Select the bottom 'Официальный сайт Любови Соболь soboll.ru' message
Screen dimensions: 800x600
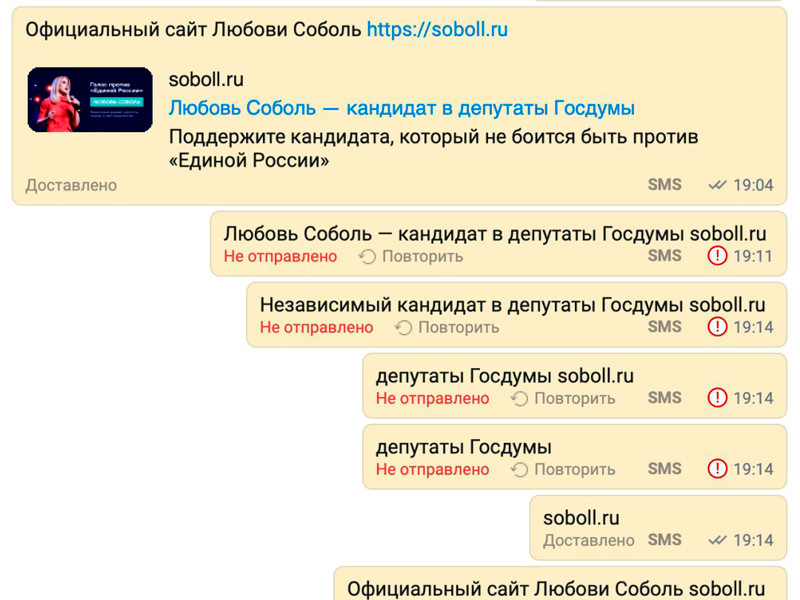click(x=556, y=588)
